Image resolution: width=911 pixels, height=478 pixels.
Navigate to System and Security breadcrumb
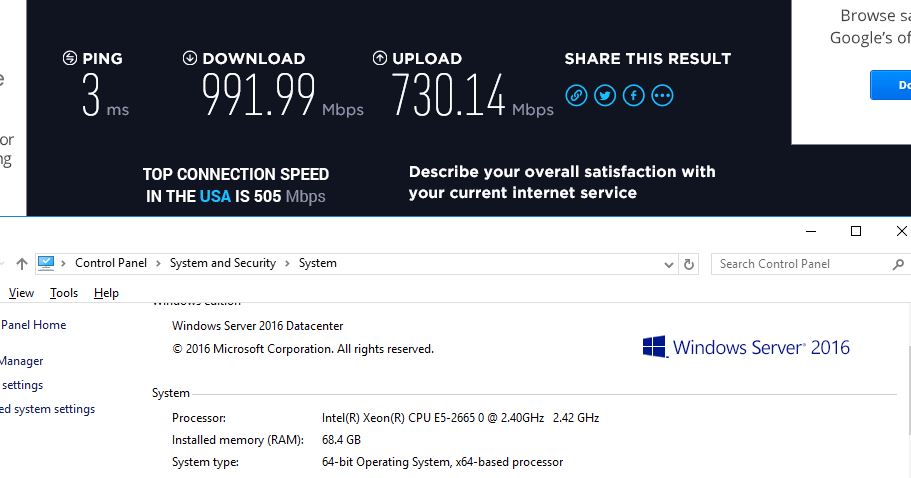[x=222, y=263]
